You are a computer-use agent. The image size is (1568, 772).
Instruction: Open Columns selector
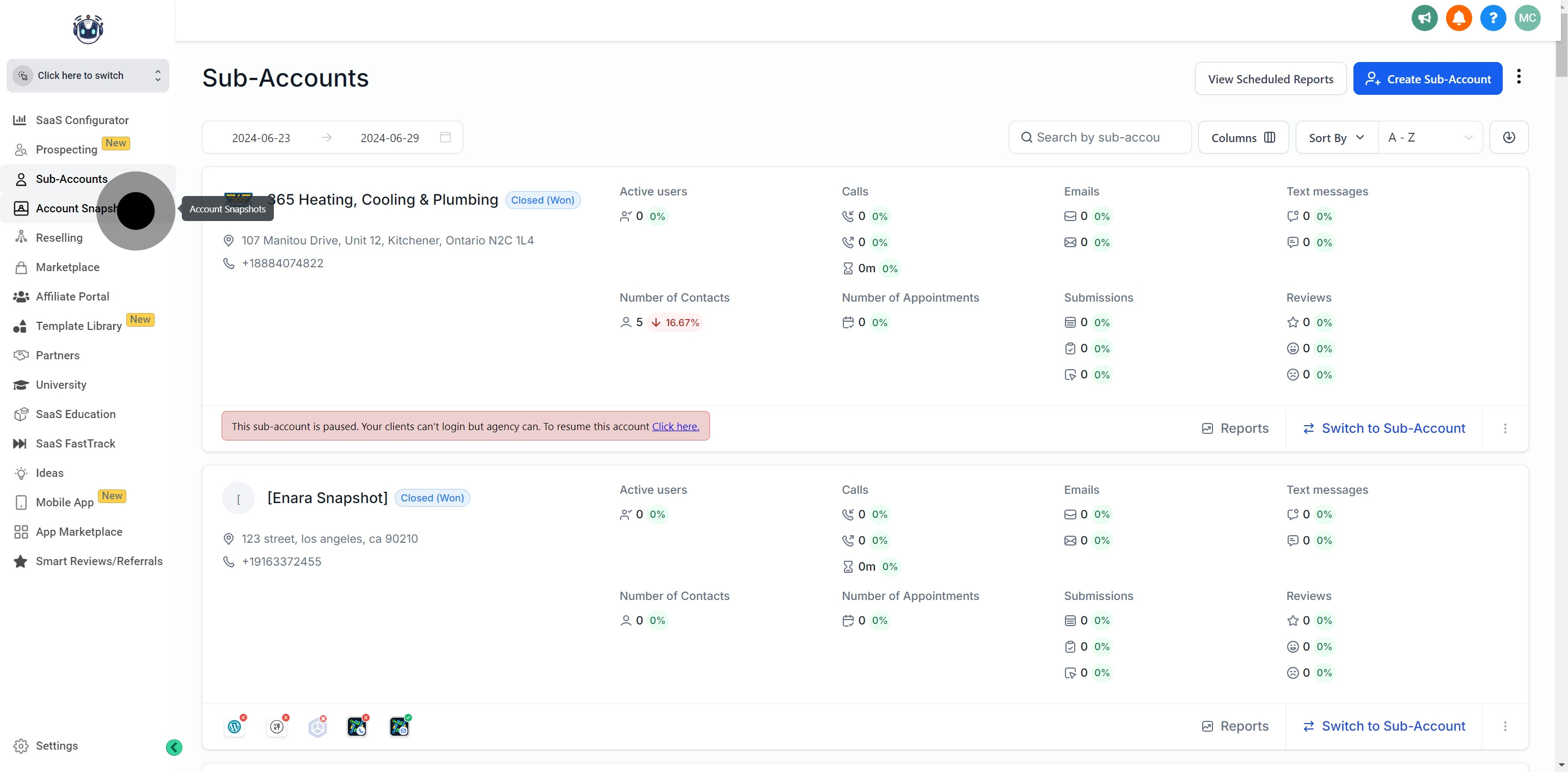point(1242,138)
